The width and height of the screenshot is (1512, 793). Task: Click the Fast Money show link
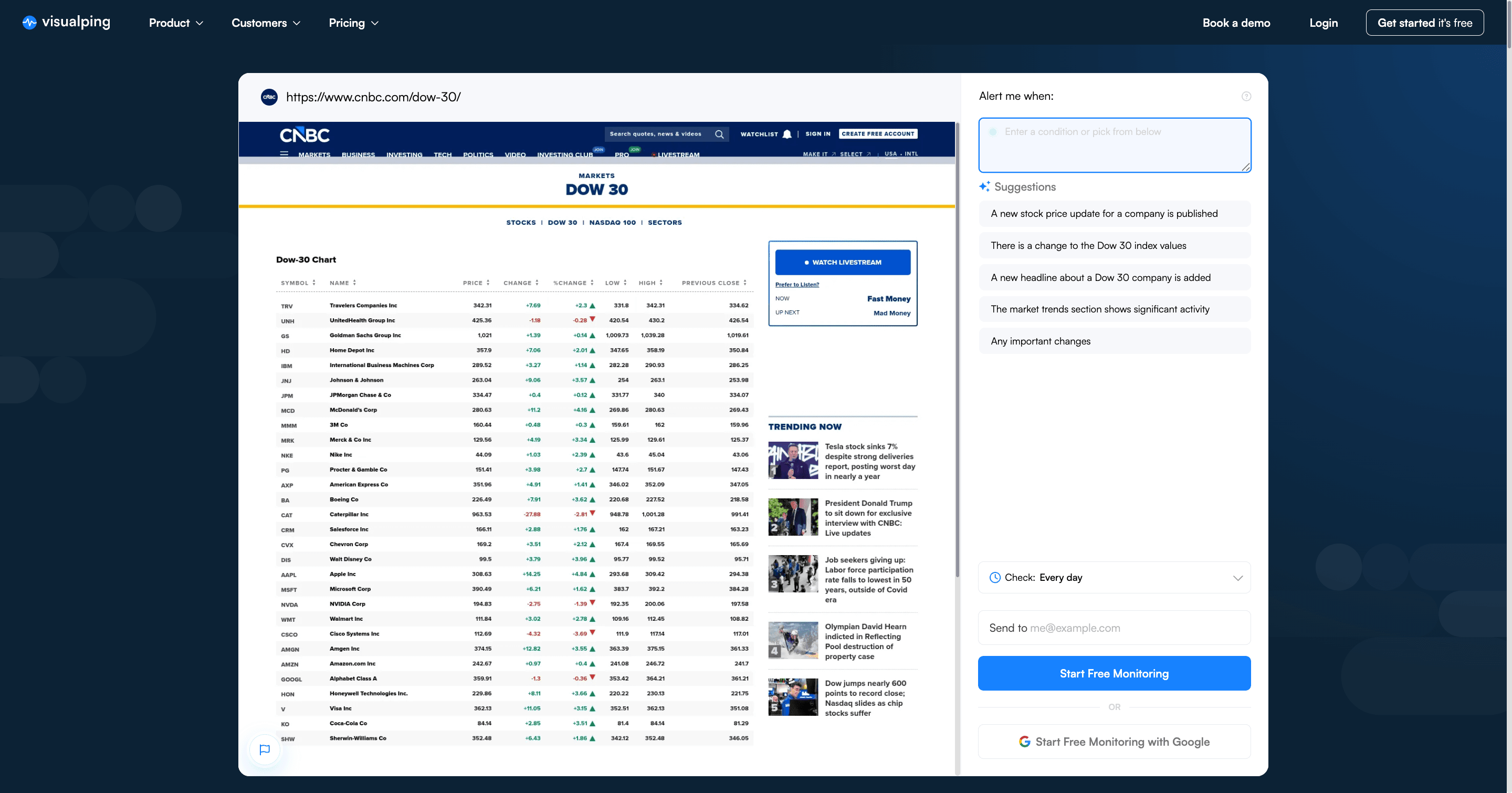click(889, 299)
